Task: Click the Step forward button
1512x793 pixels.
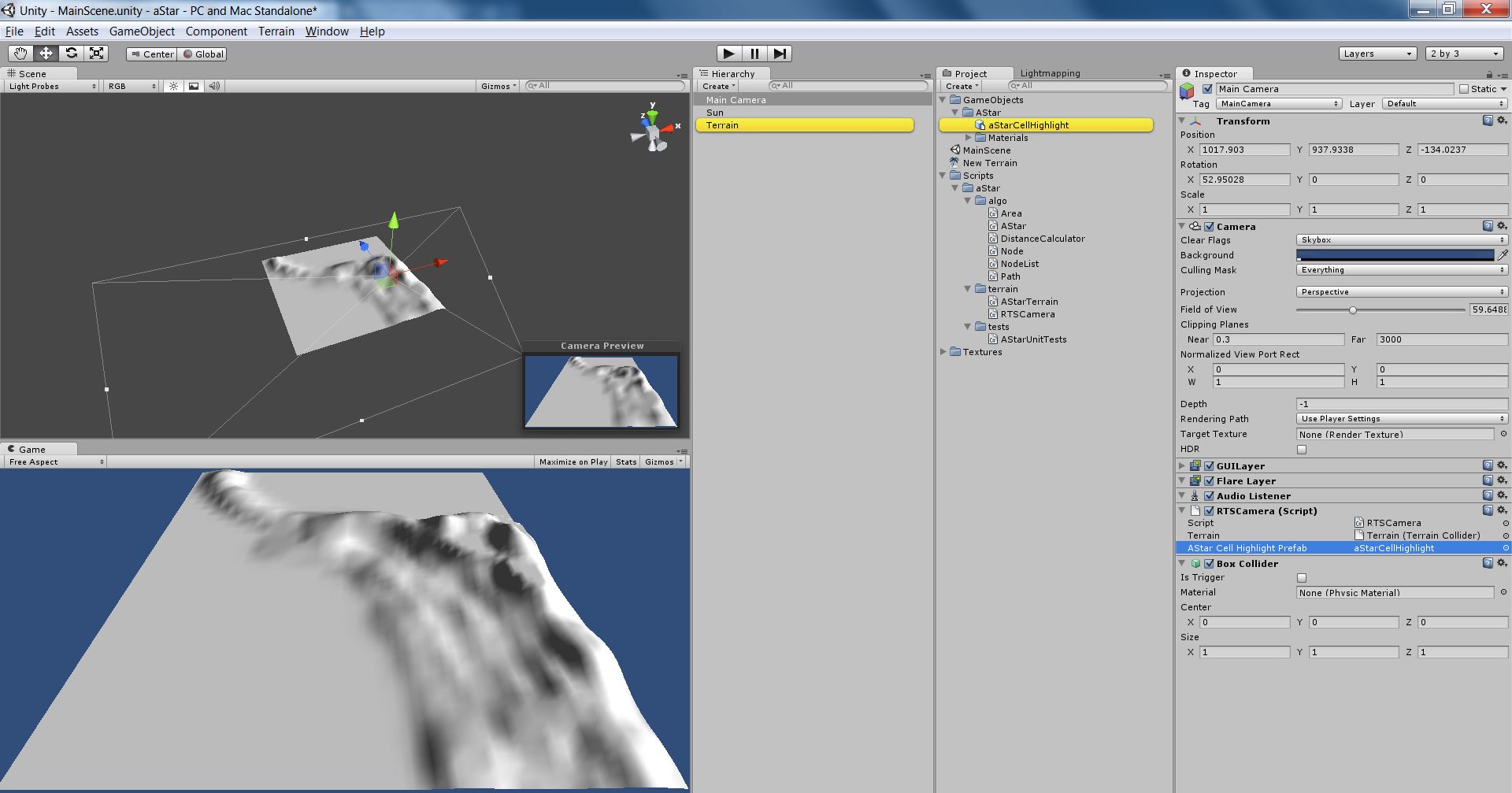Action: (780, 54)
